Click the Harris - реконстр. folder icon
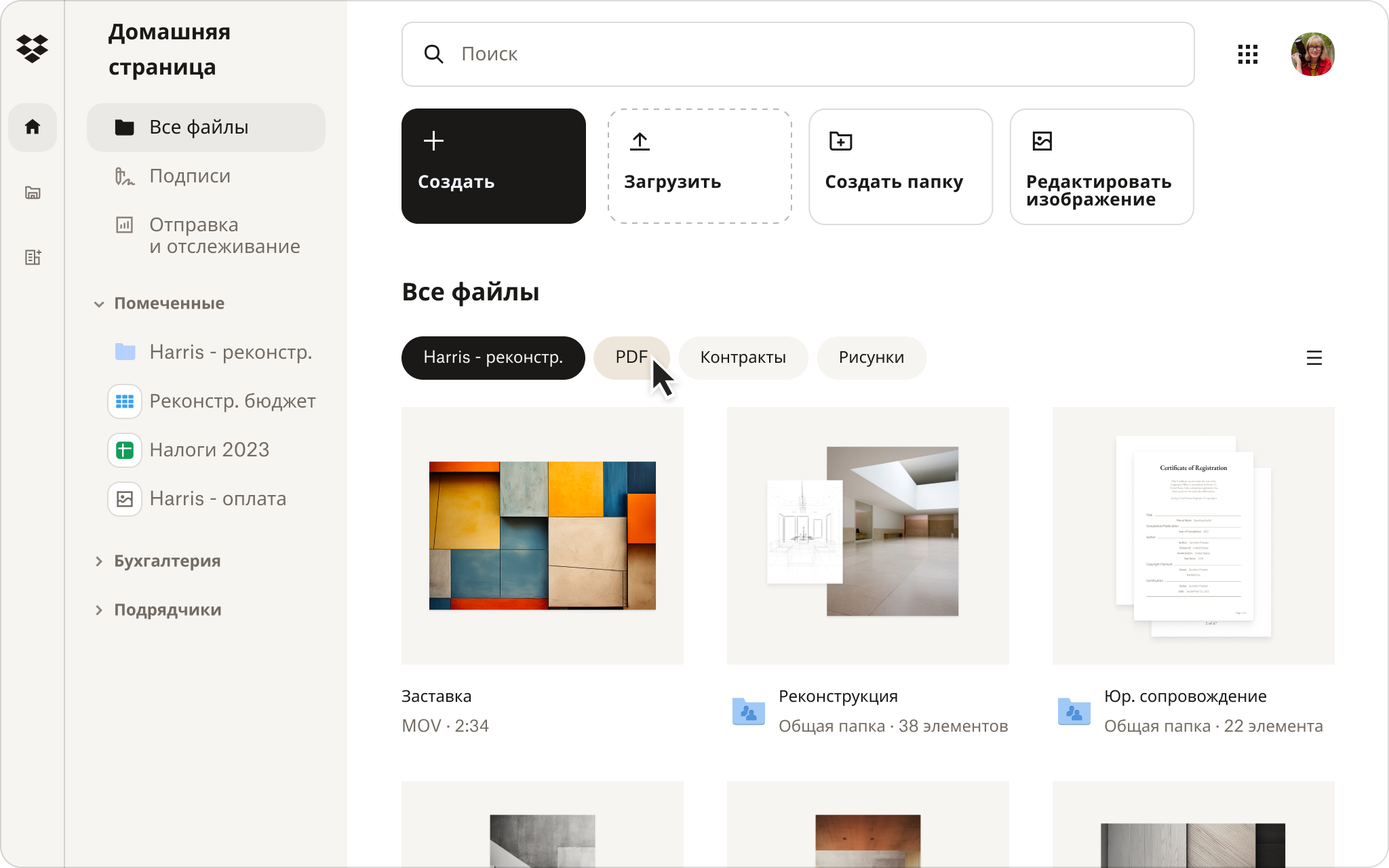 point(125,352)
